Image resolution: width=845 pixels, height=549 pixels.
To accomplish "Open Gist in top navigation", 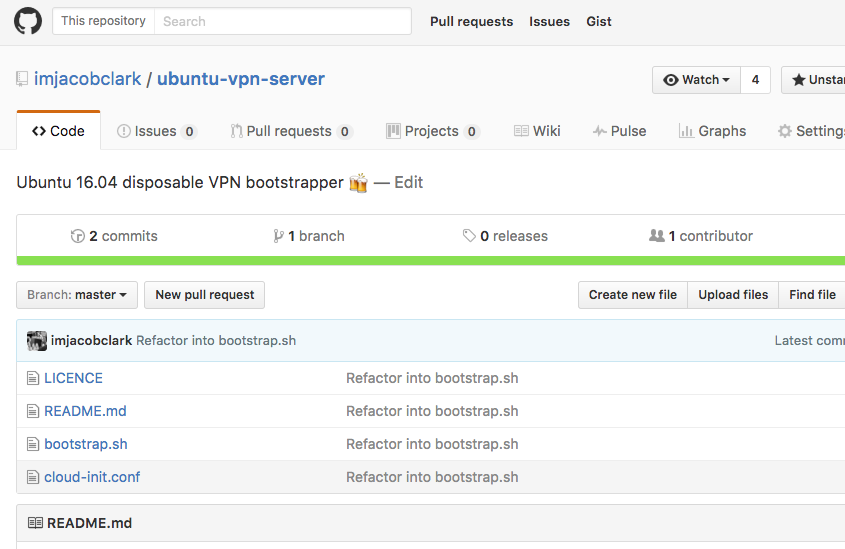I will pyautogui.click(x=599, y=22).
